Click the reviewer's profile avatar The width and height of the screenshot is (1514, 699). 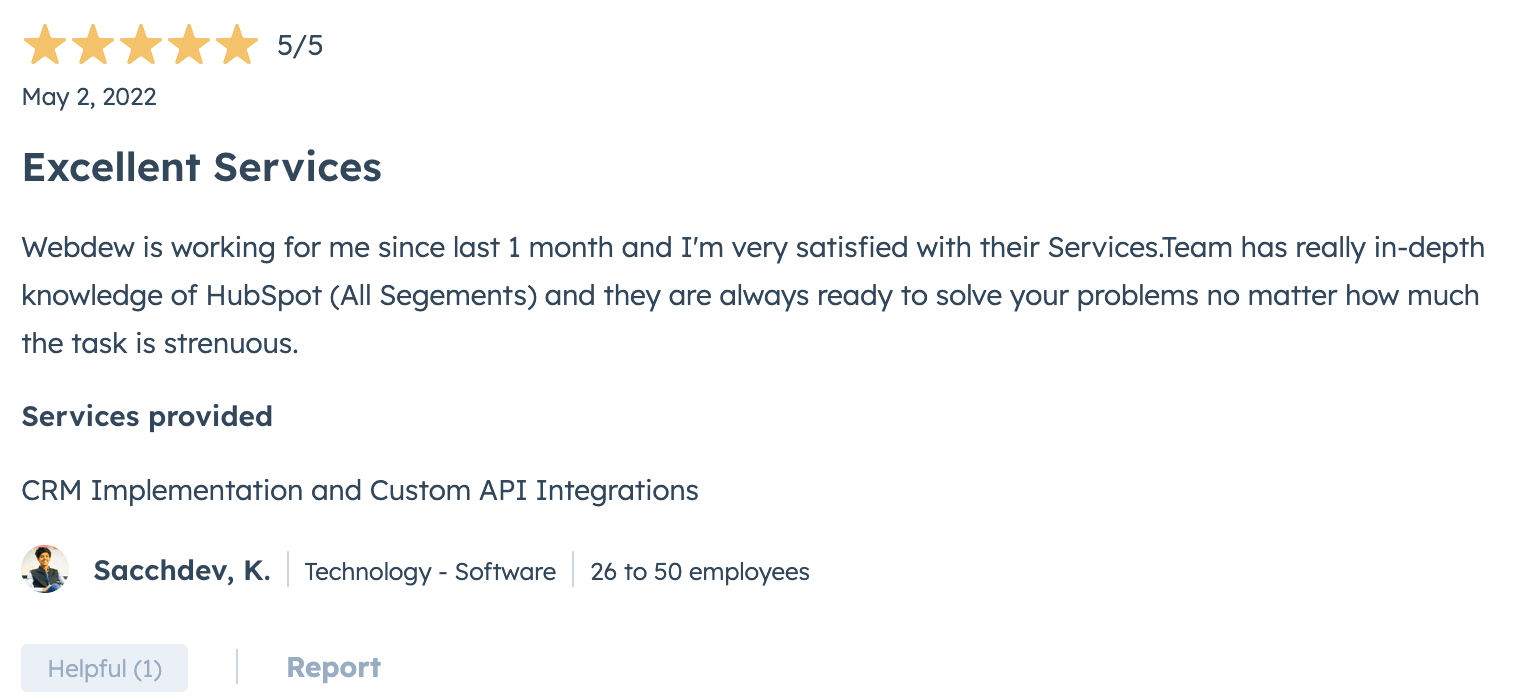pos(45,570)
